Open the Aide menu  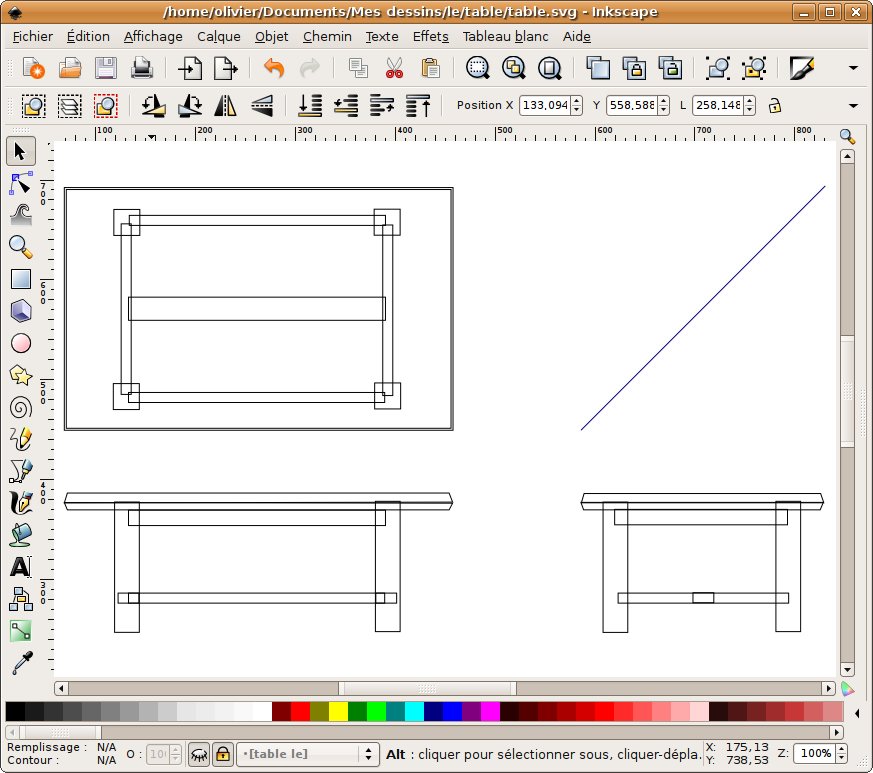click(576, 36)
